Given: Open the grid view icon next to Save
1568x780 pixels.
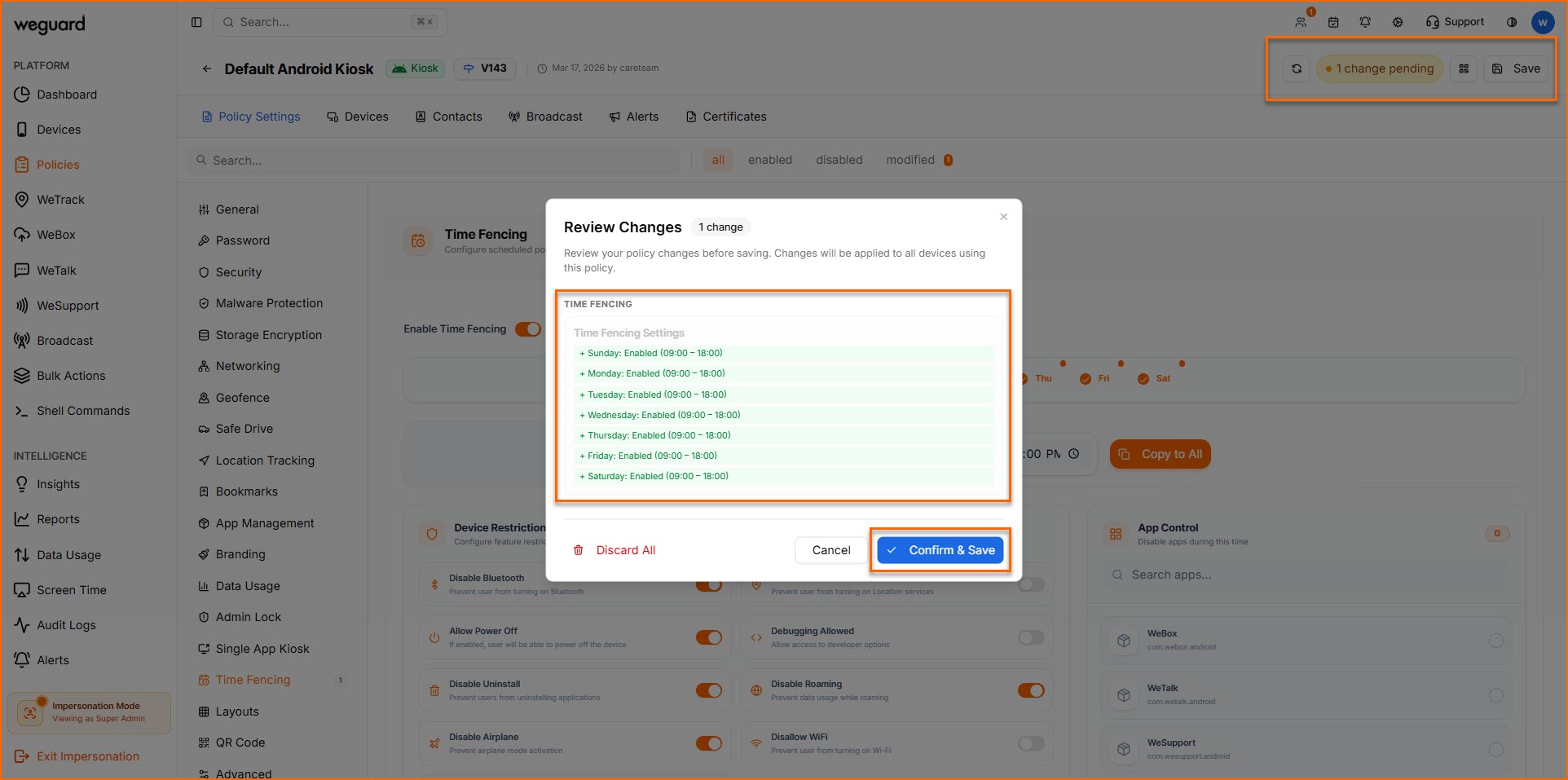Looking at the screenshot, I should (x=1464, y=69).
